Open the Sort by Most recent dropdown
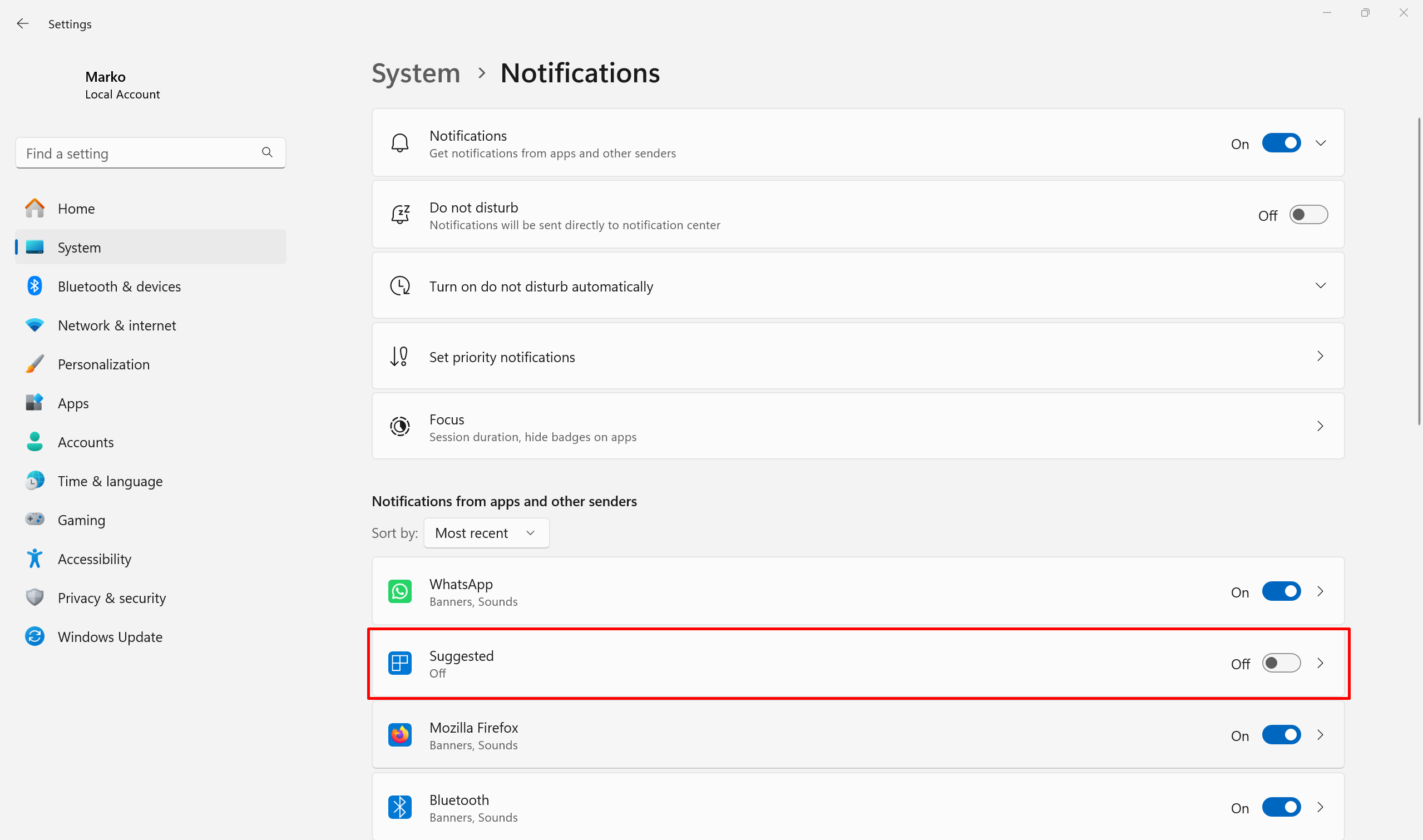Screen dimensions: 1423x840 coord(486,533)
